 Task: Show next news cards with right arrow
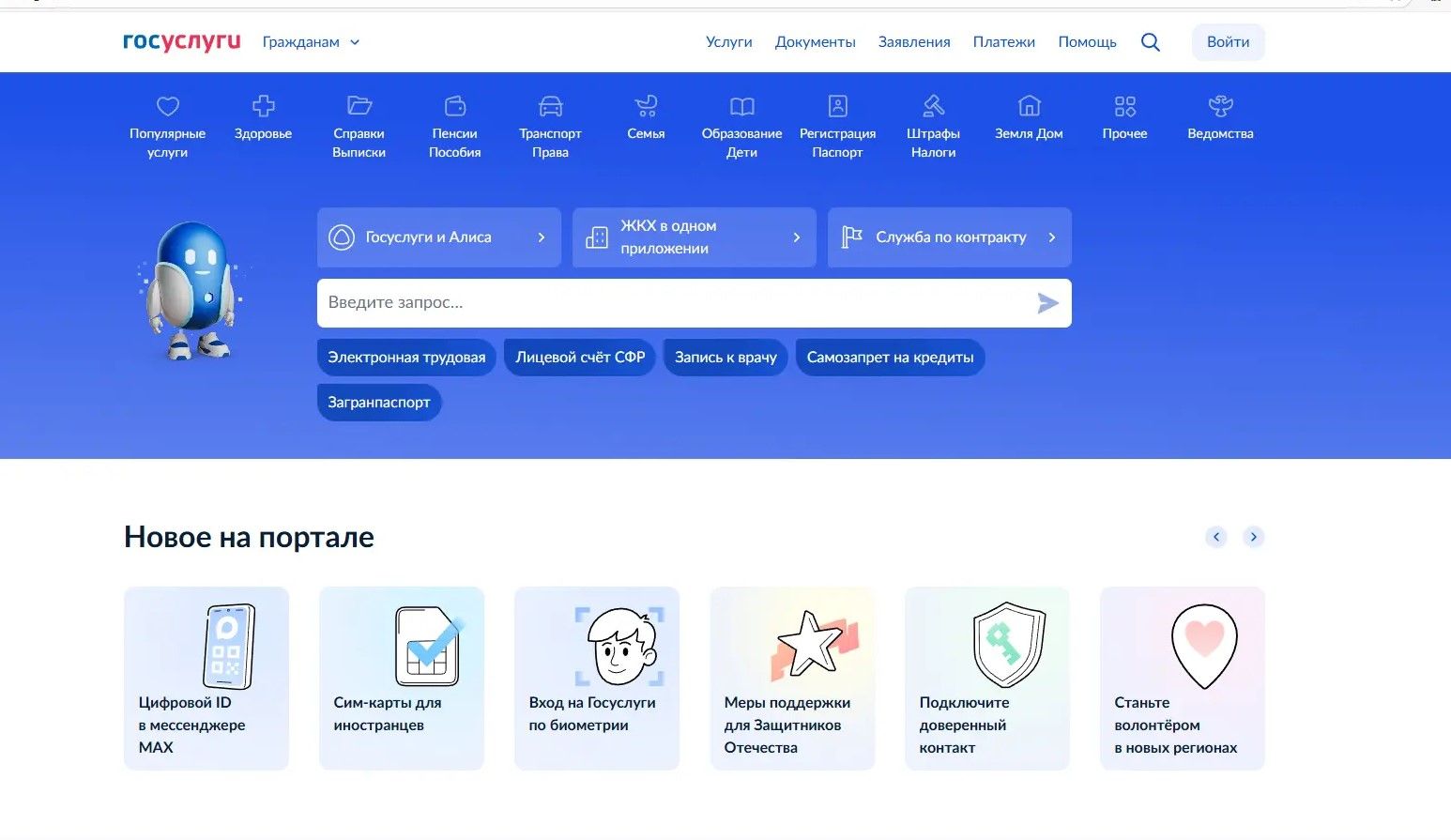(1254, 537)
